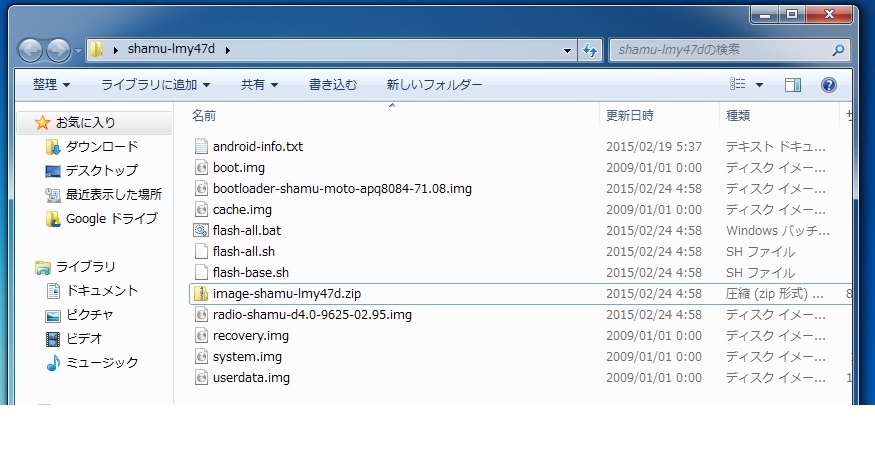
Task: Click the 書き込む button
Action: click(333, 85)
